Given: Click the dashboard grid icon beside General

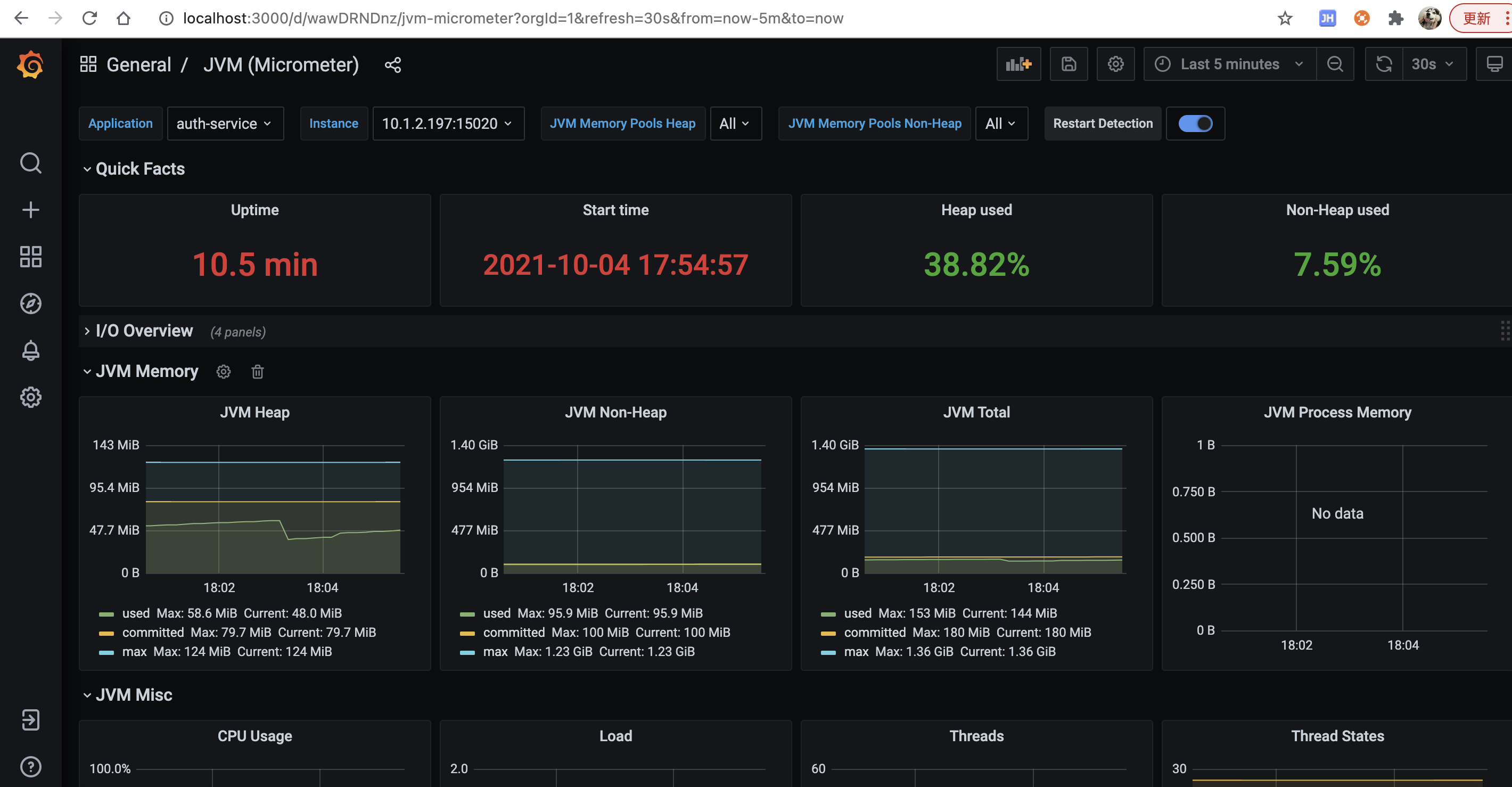Looking at the screenshot, I should tap(88, 64).
